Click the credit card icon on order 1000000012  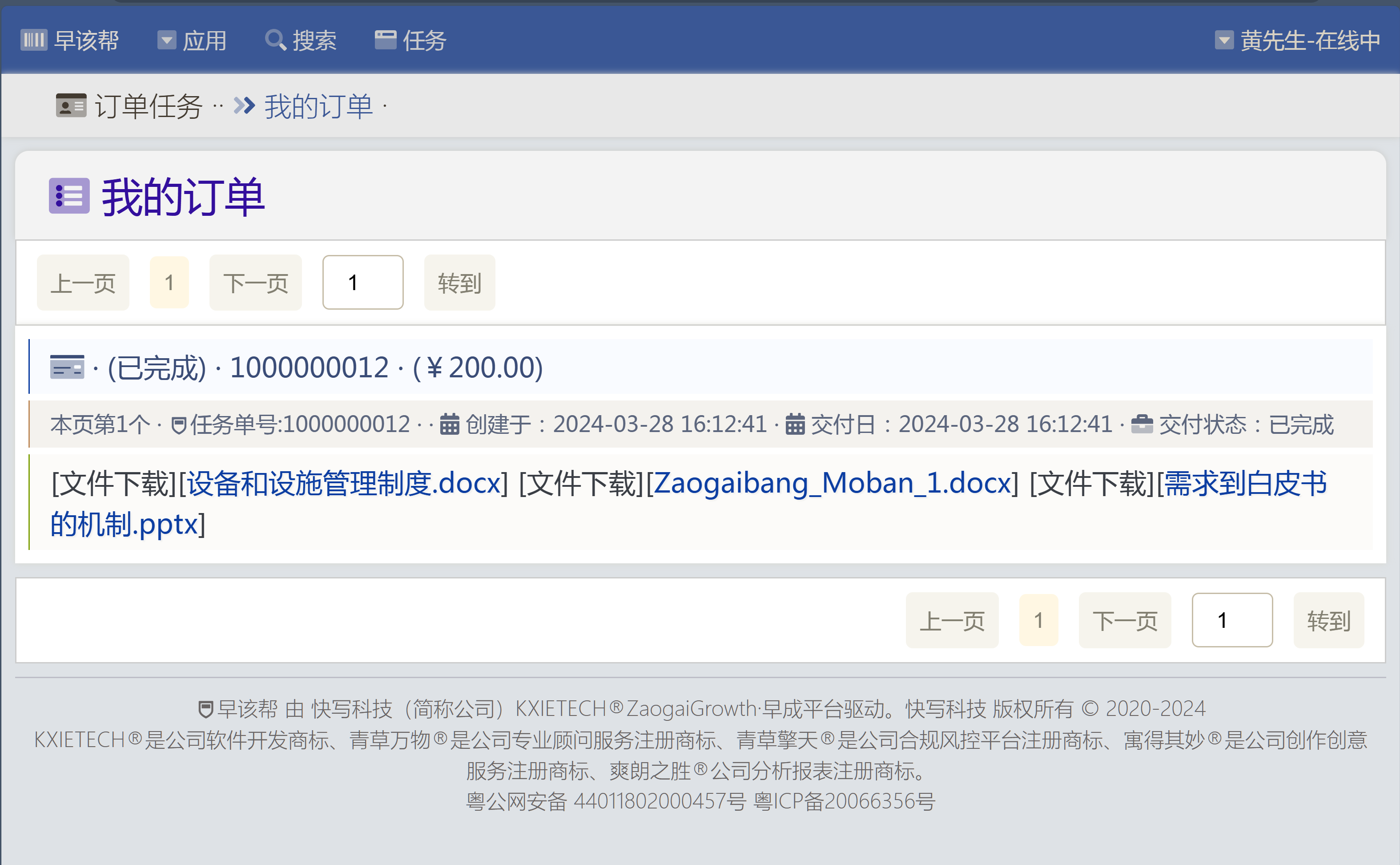coord(67,367)
